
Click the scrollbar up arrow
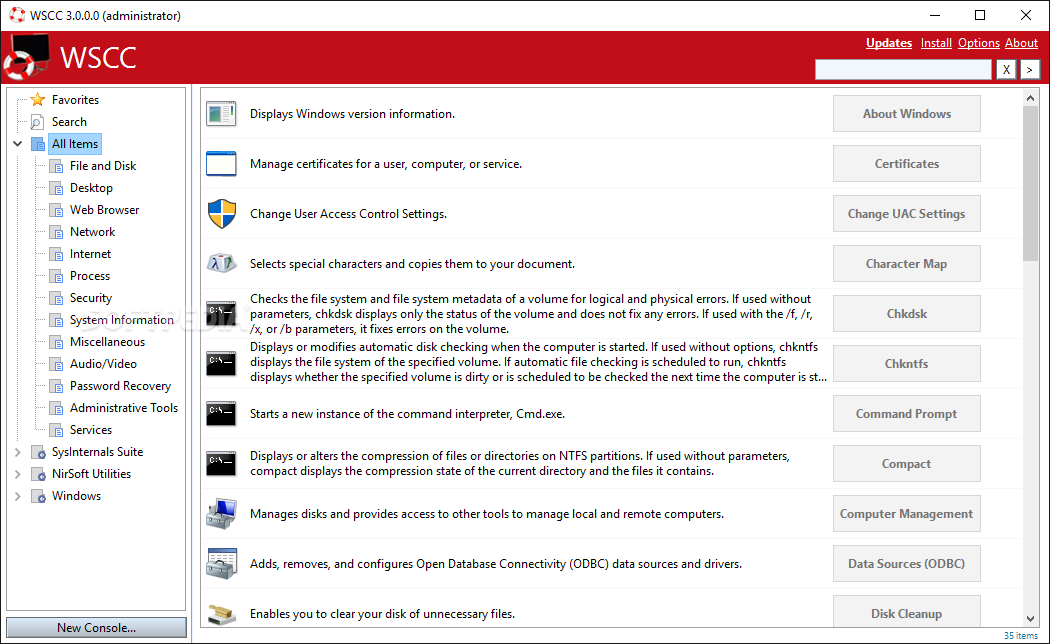click(x=1031, y=98)
